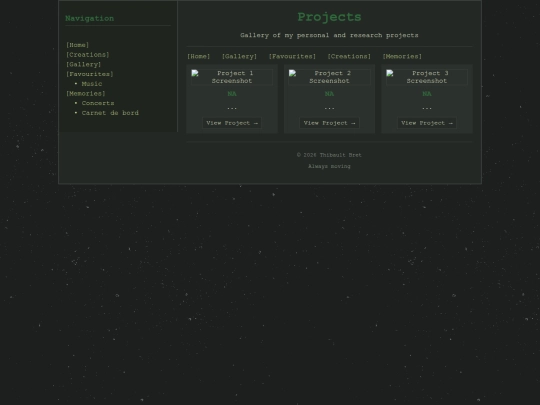
Task: Select the Music sub-item under Favourites
Action: point(92,84)
